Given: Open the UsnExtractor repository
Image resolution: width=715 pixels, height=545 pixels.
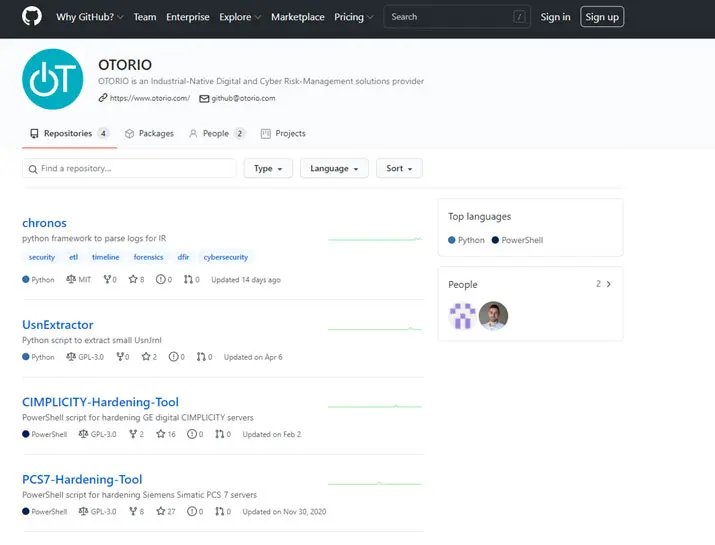Looking at the screenshot, I should [57, 325].
